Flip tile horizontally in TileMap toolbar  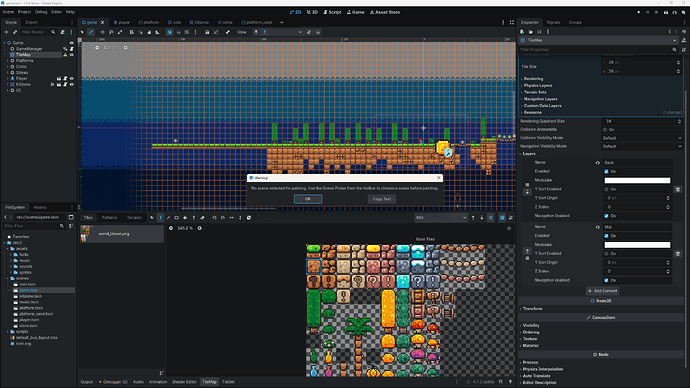231,217
